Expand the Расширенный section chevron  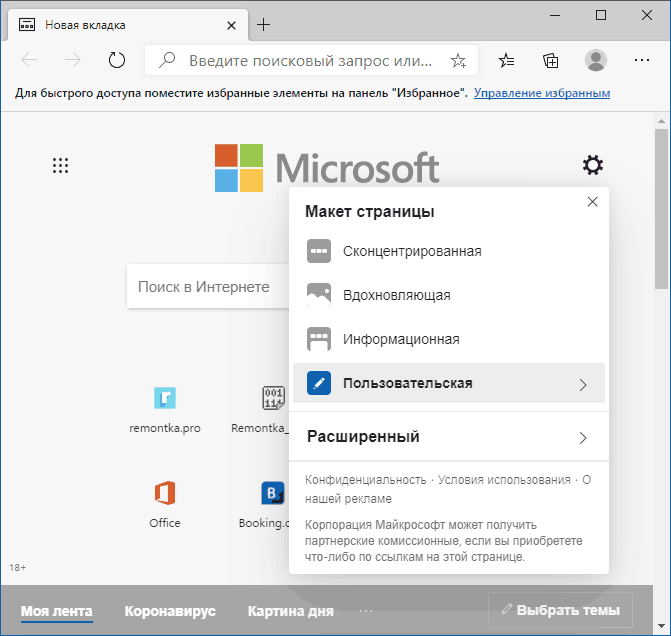583,437
